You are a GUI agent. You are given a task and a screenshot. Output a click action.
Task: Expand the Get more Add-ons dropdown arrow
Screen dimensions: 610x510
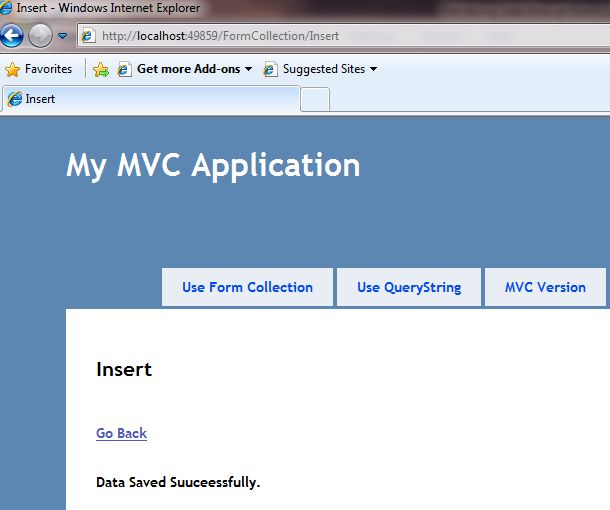point(248,69)
